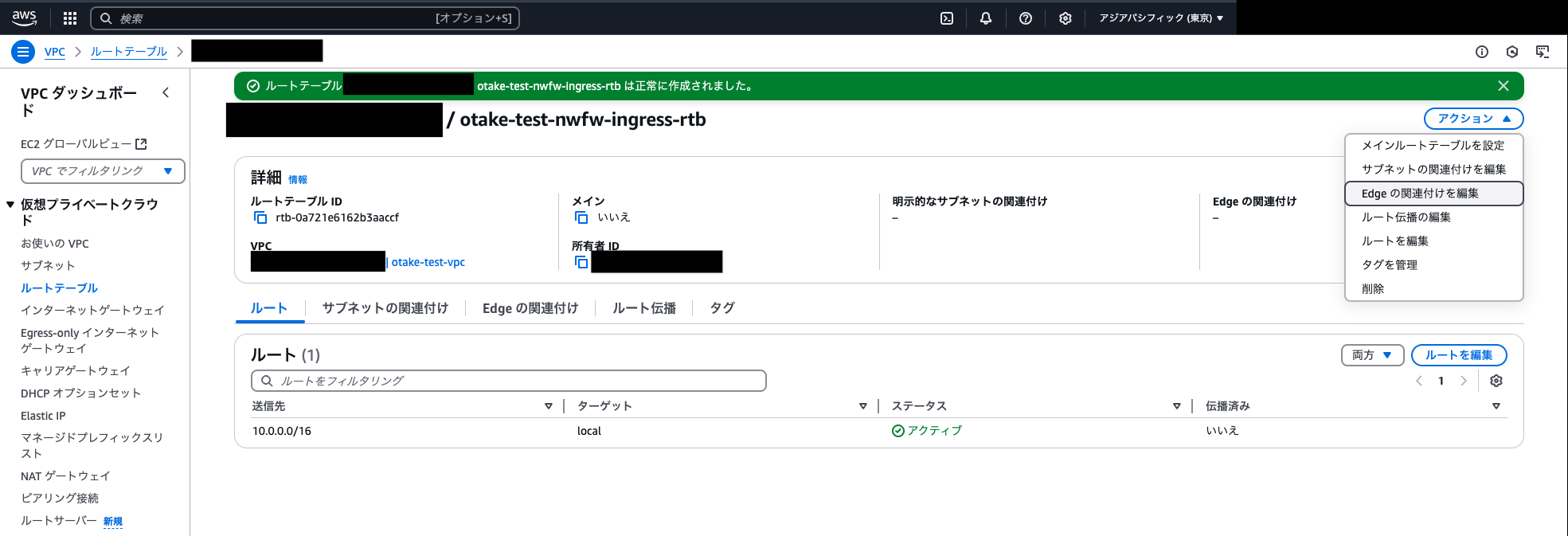The height and width of the screenshot is (536, 1568).
Task: Click the VPC breadcrumb link
Action: [55, 52]
